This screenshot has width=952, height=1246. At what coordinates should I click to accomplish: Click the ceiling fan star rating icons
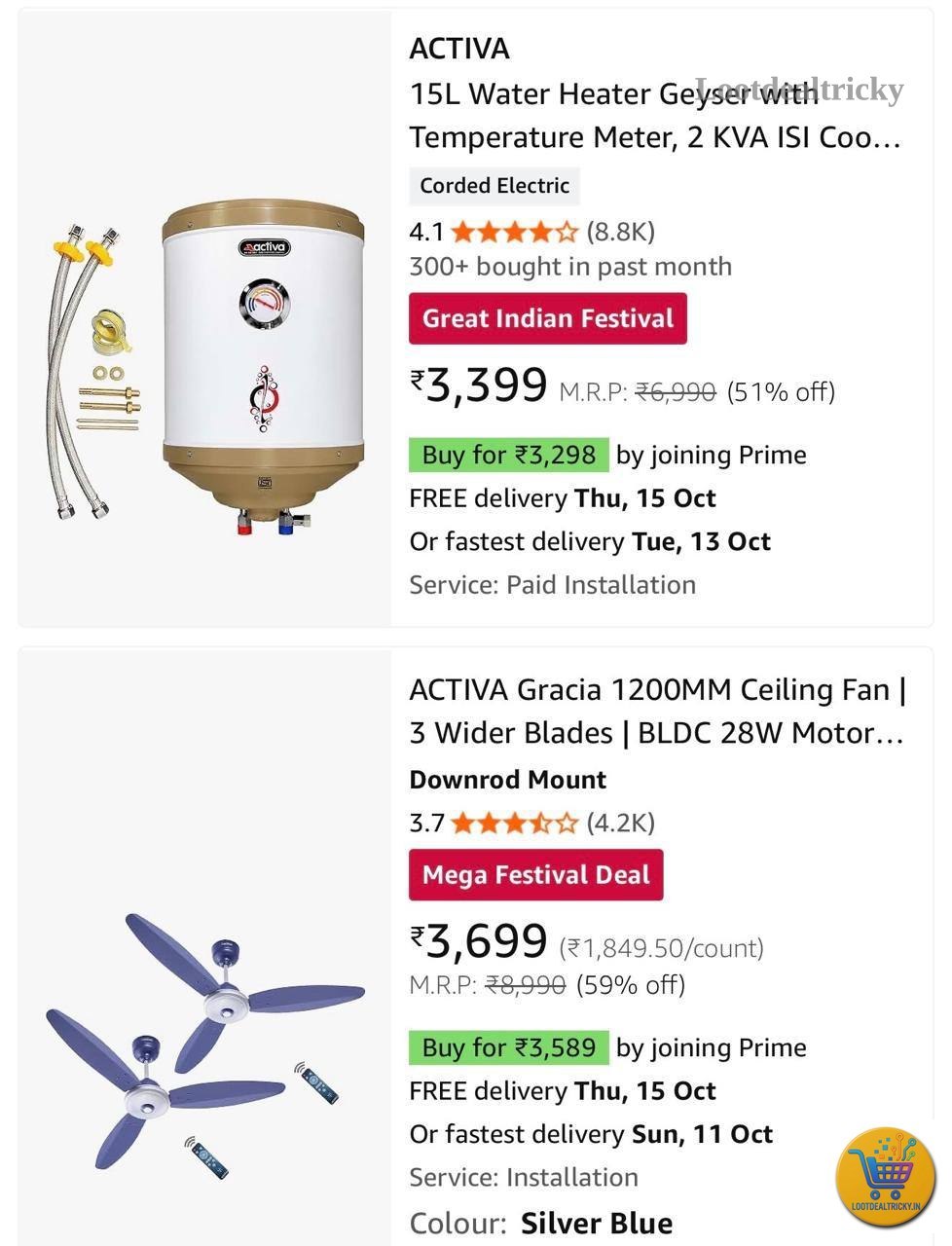(x=515, y=824)
